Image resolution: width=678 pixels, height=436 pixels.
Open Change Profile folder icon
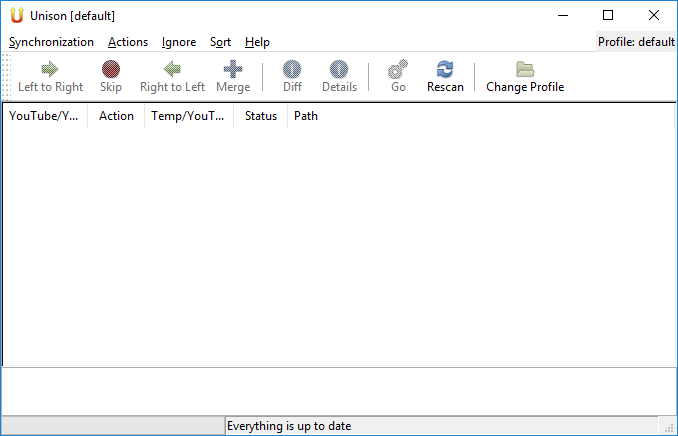(525, 69)
